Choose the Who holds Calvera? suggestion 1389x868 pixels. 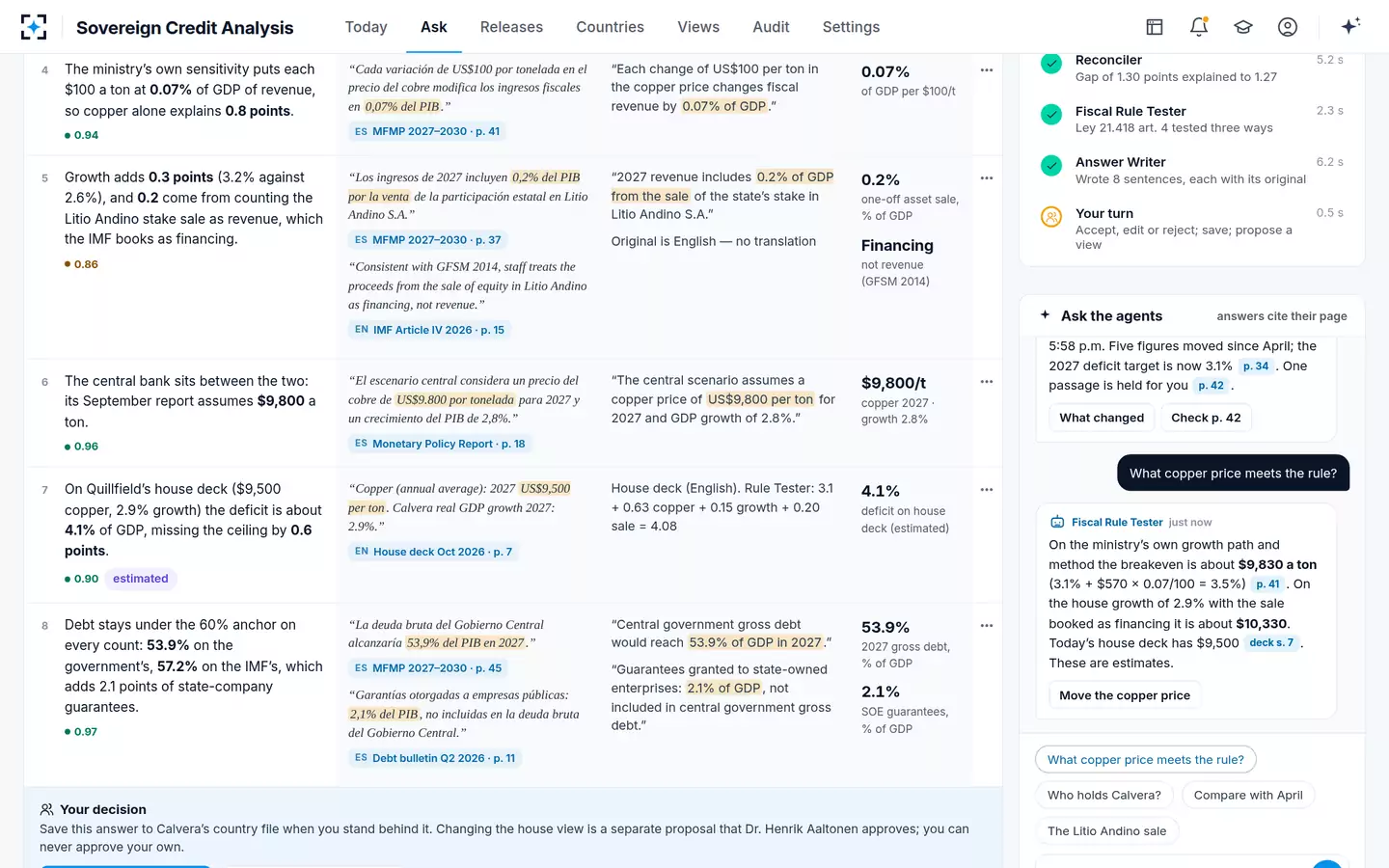point(1104,796)
